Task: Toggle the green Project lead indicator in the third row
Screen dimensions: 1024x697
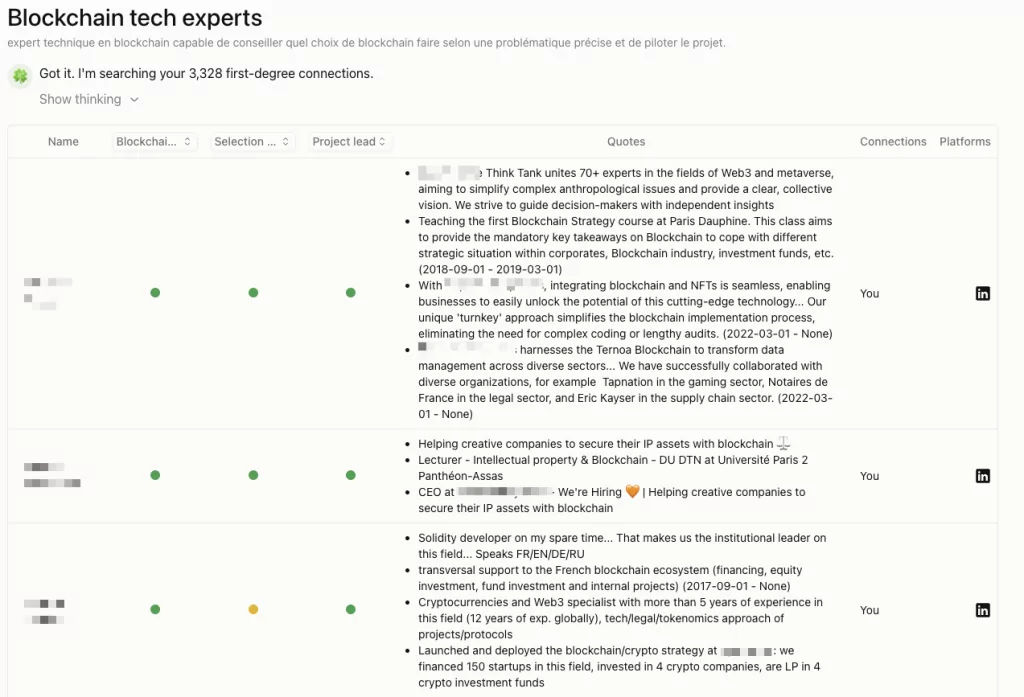Action: 351,609
